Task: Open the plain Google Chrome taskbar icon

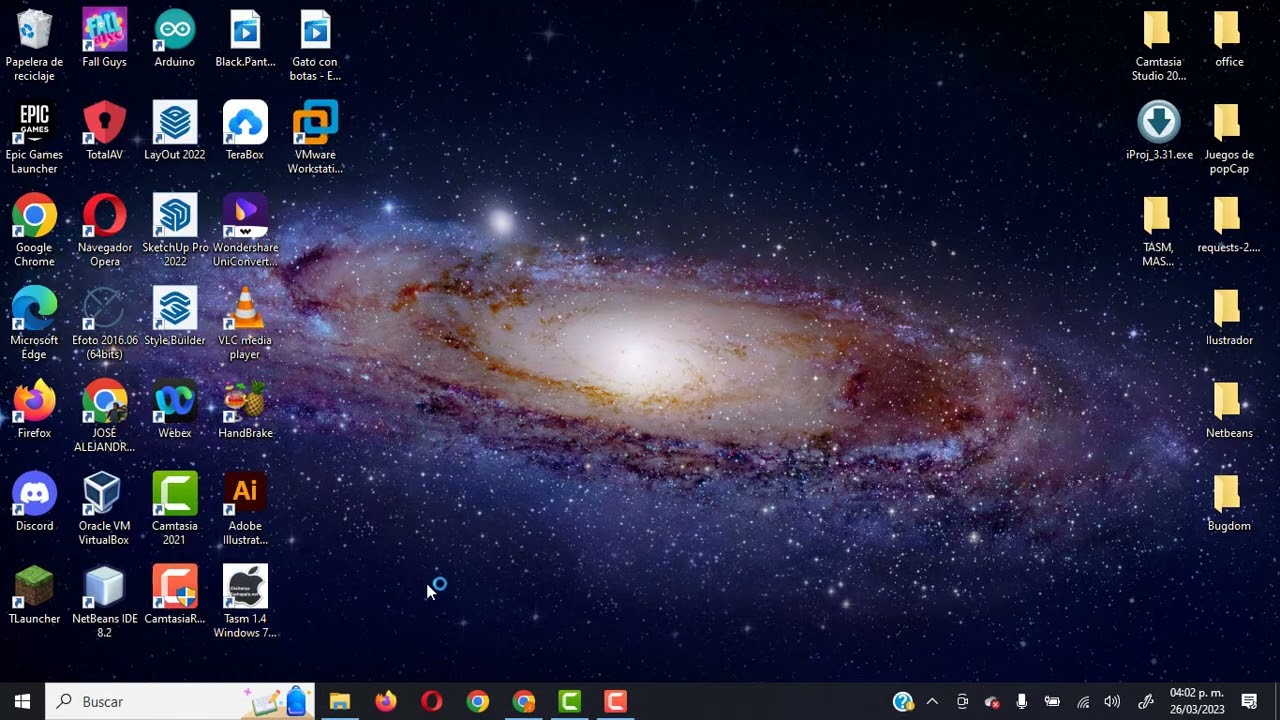Action: (477, 702)
